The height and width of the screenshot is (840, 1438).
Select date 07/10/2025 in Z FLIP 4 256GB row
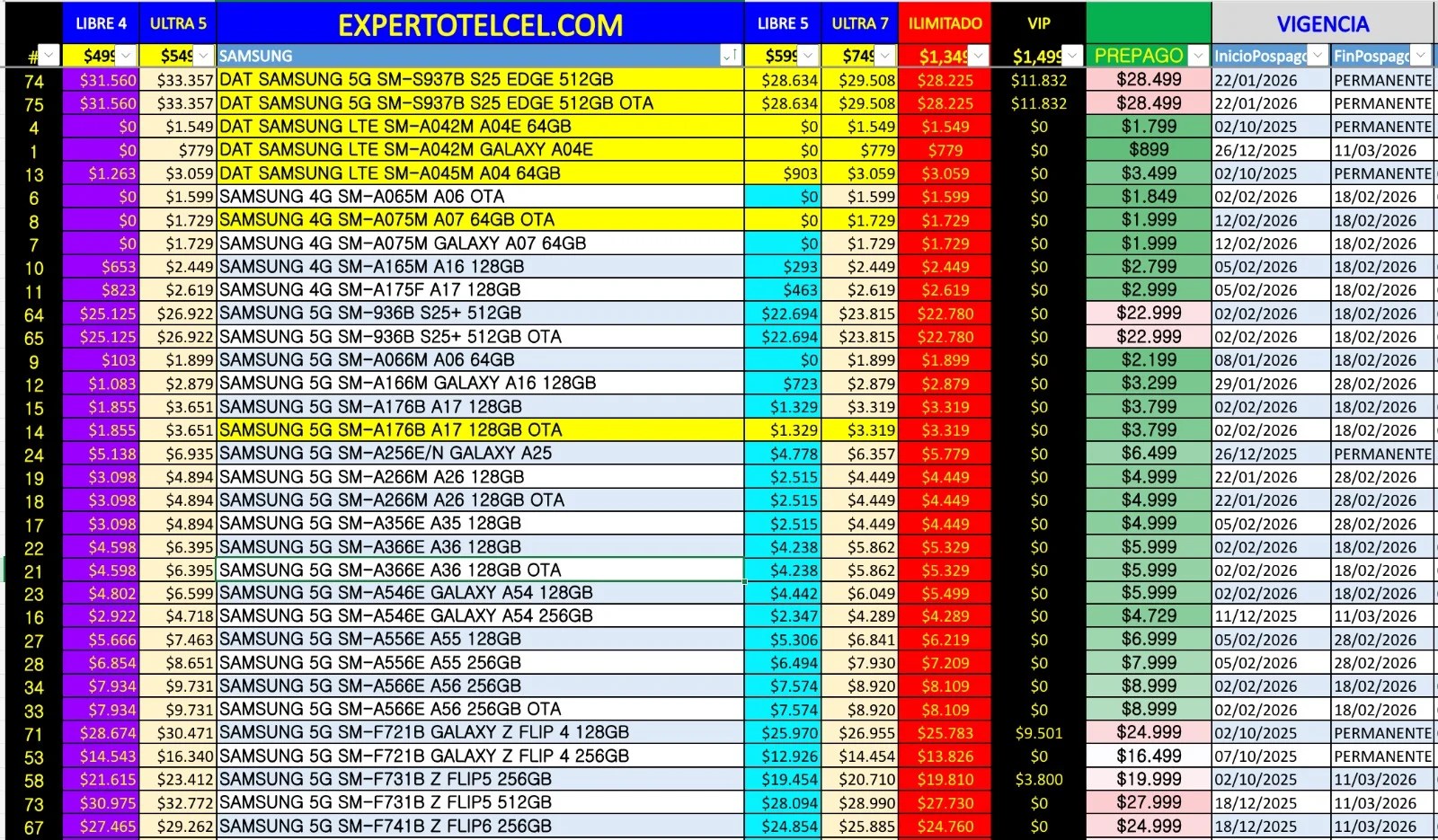(1271, 756)
